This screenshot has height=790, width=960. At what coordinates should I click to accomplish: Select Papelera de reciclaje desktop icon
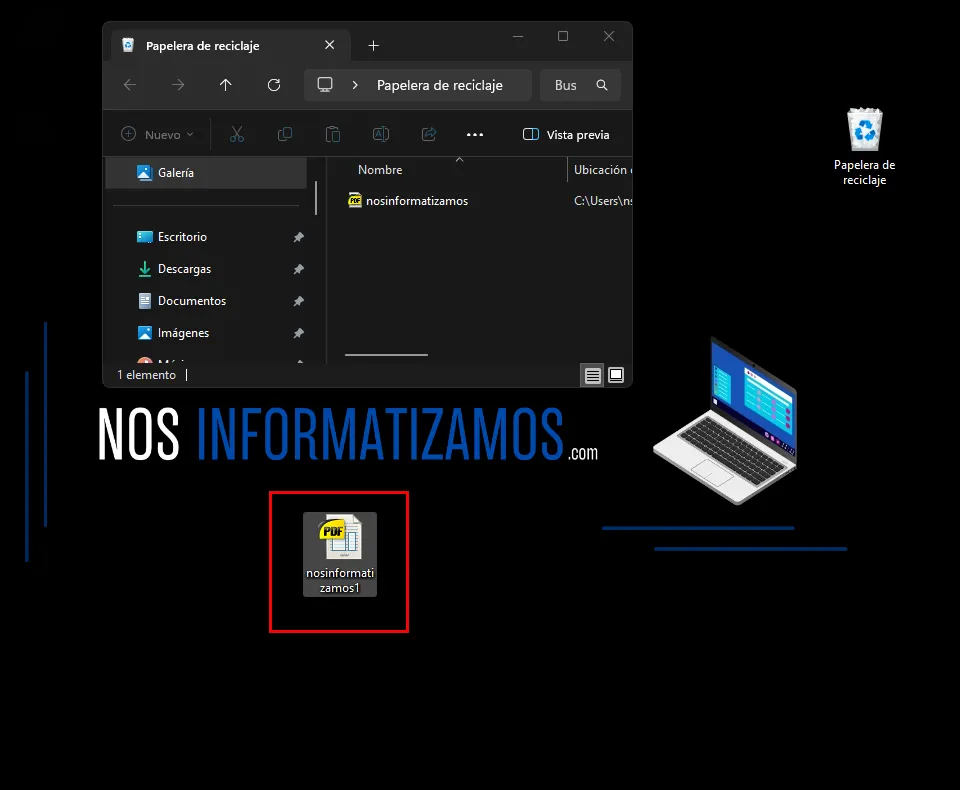(x=864, y=147)
